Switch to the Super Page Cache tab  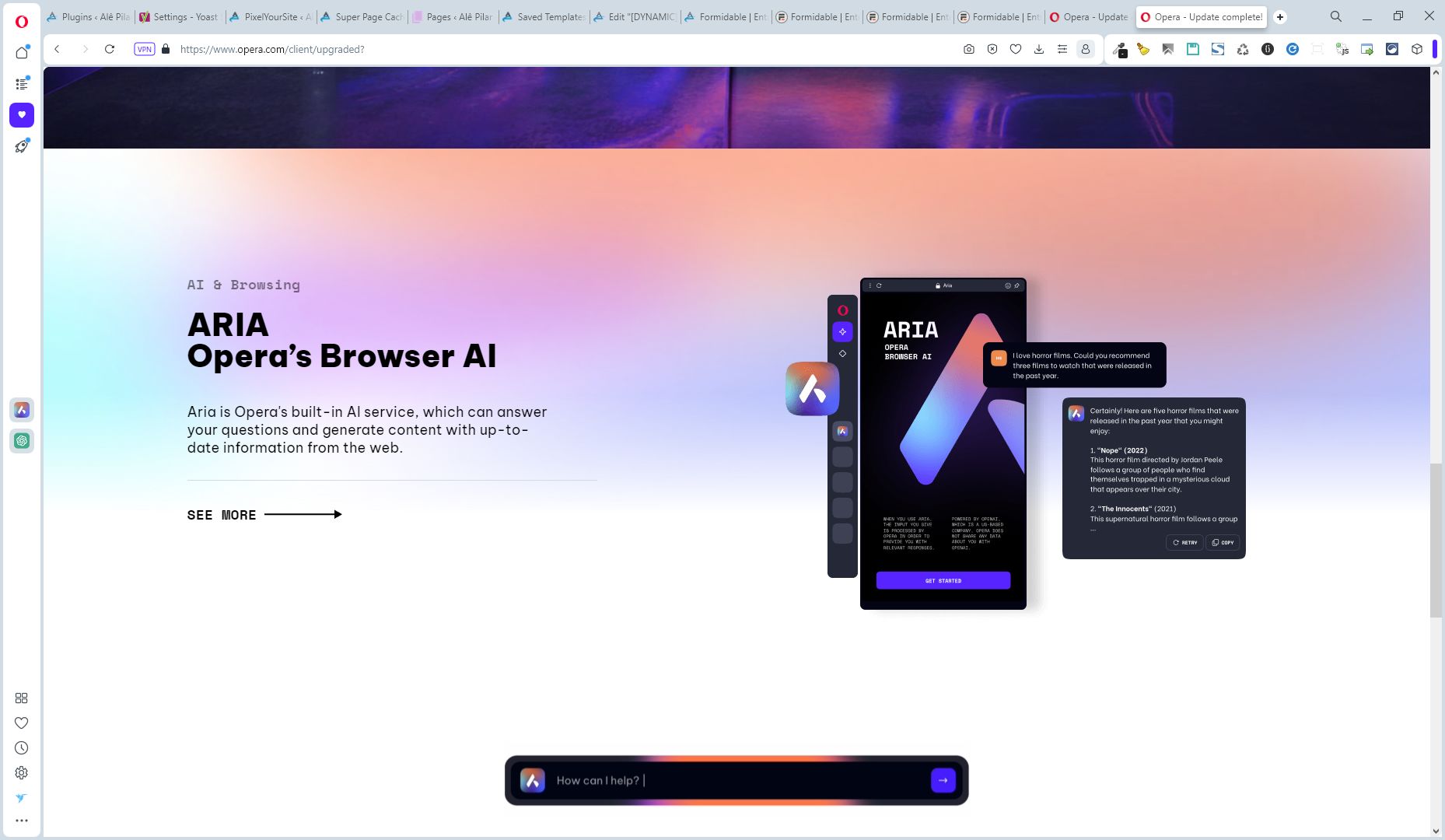(x=362, y=17)
